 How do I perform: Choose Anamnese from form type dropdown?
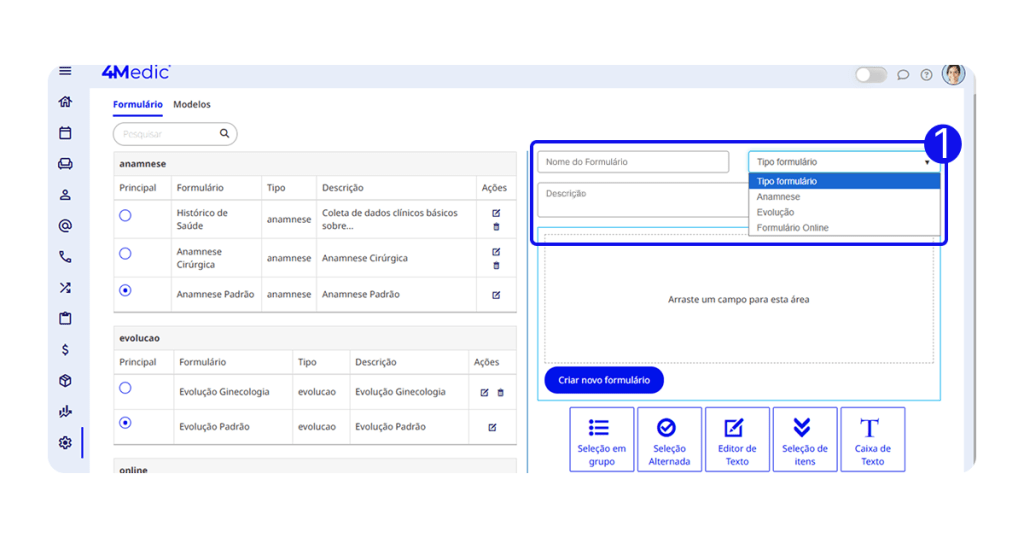click(x=778, y=197)
